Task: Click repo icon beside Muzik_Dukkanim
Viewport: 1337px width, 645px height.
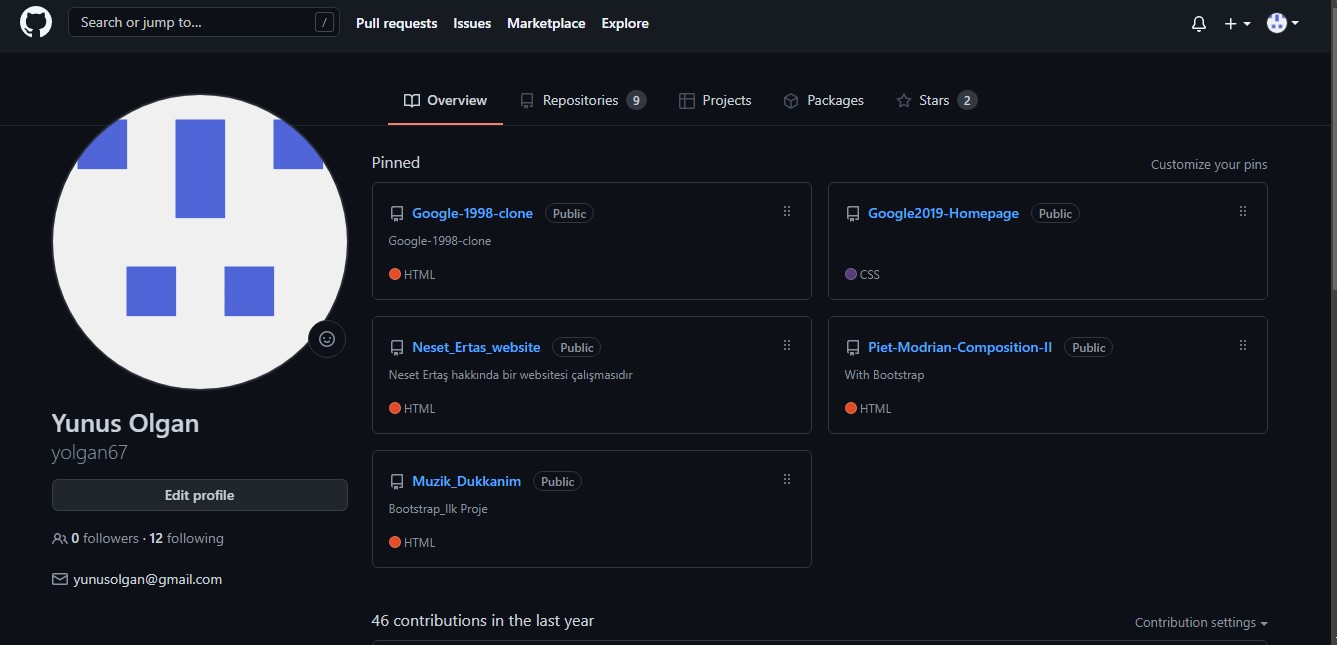Action: point(397,482)
